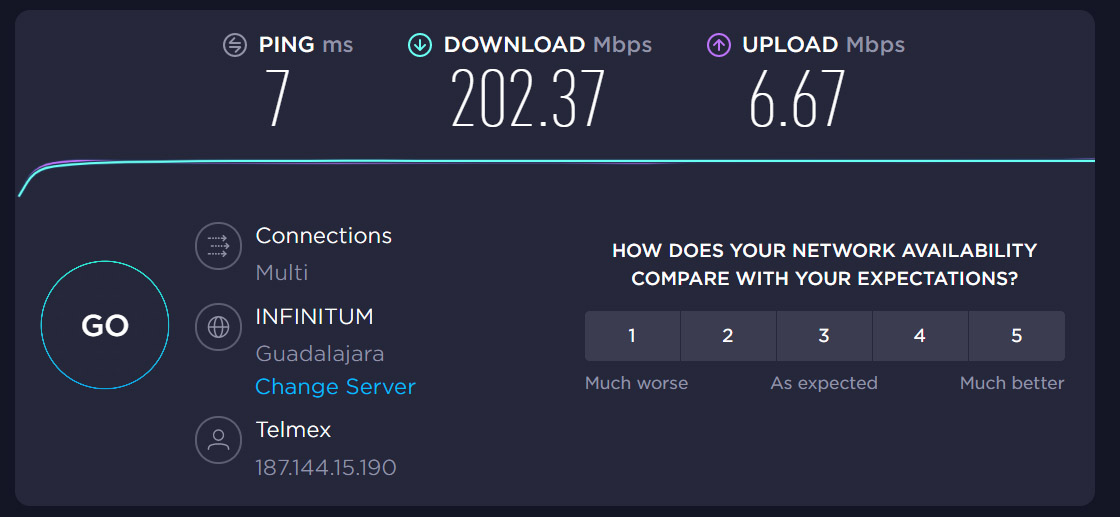
Task: Open the Change Server link
Action: tap(335, 387)
